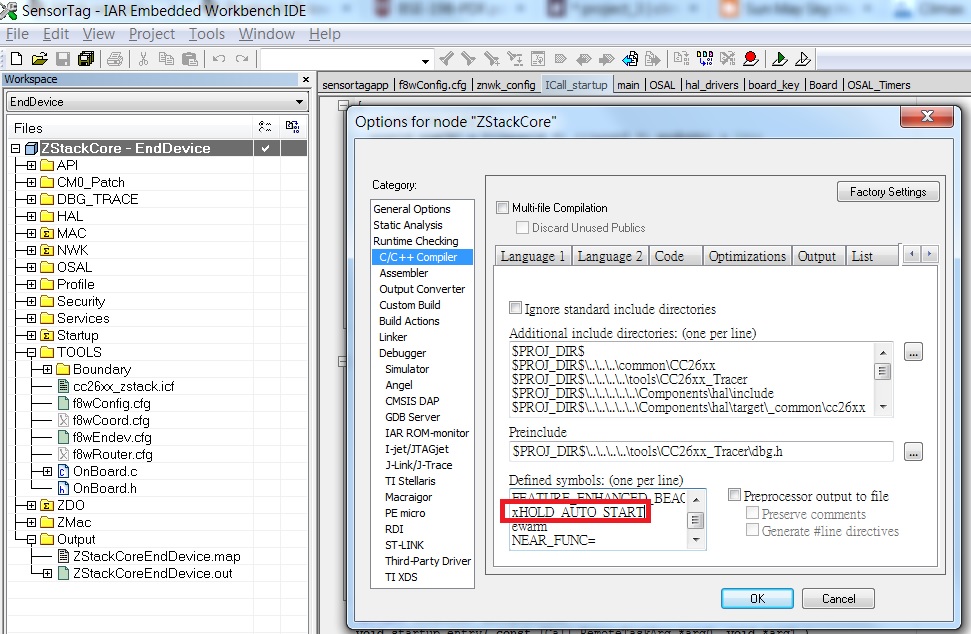Close the Workspace panel with its X
Screen dimensions: 971x634
coord(305,79)
